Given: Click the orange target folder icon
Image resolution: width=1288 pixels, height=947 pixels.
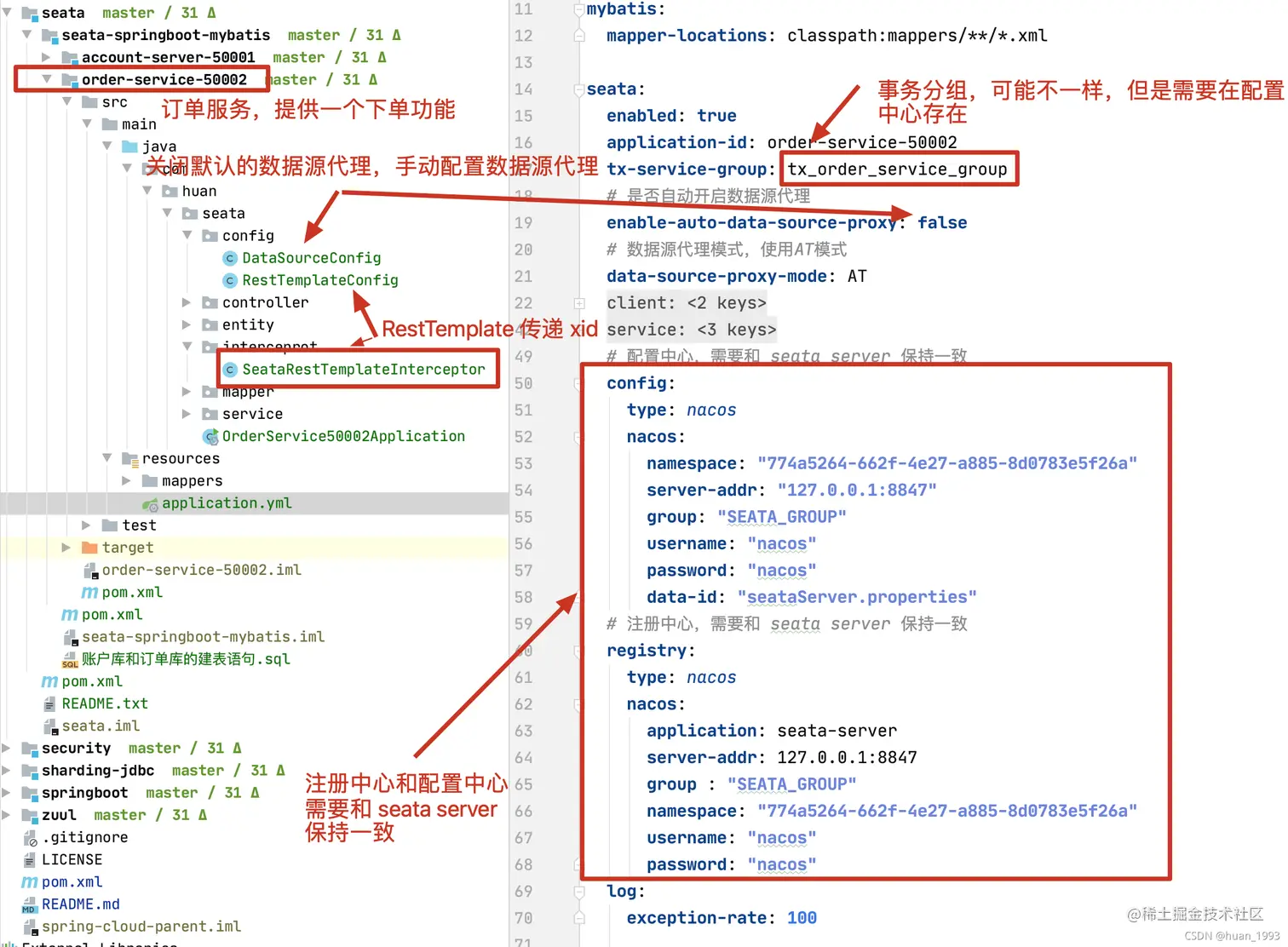Looking at the screenshot, I should (x=89, y=548).
